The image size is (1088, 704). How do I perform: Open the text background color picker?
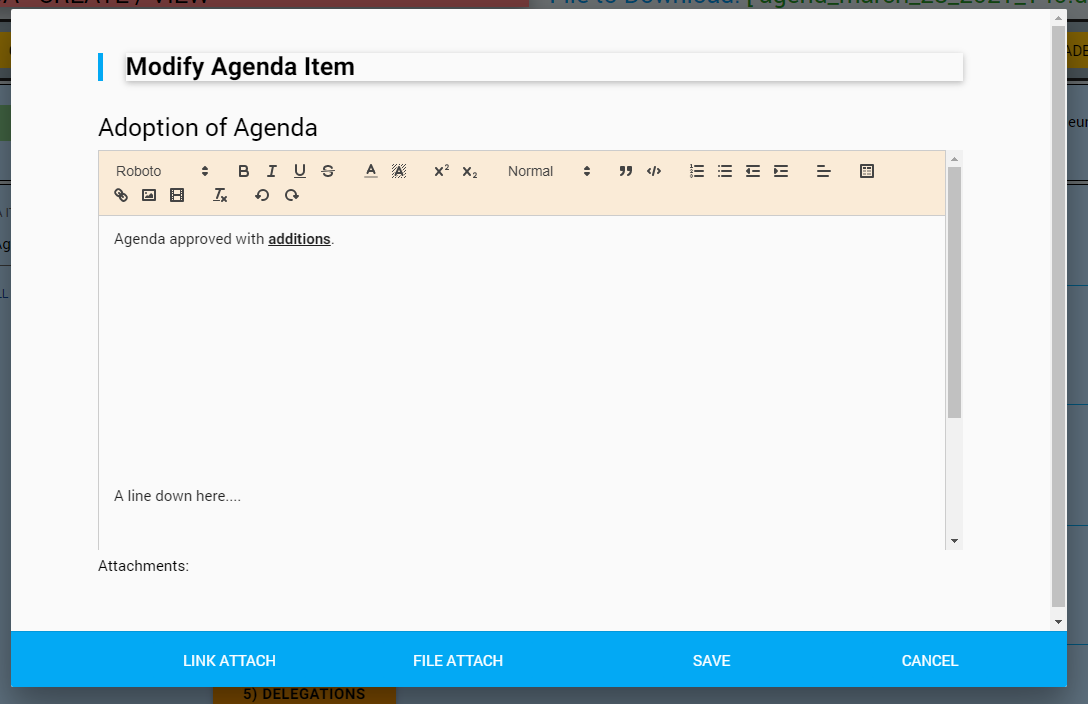[x=399, y=171]
